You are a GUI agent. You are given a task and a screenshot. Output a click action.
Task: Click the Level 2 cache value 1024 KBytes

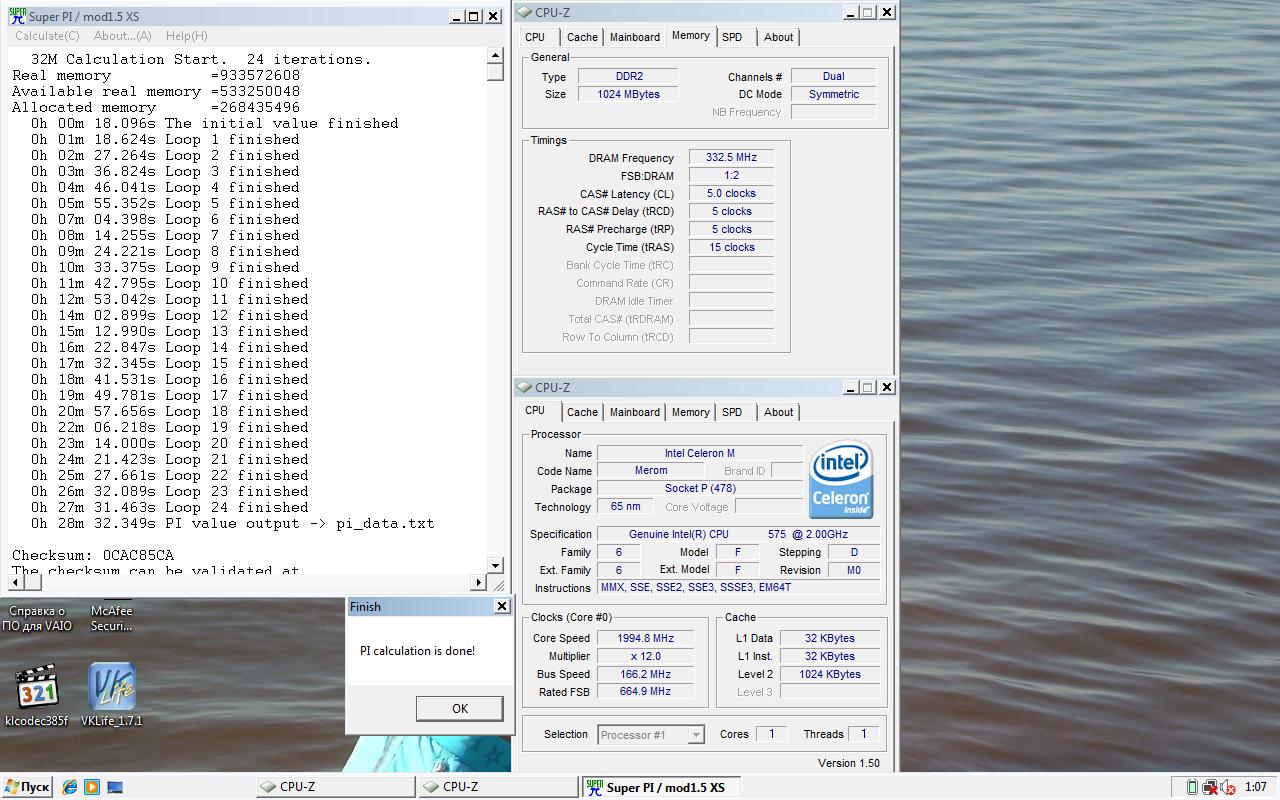[x=830, y=674]
